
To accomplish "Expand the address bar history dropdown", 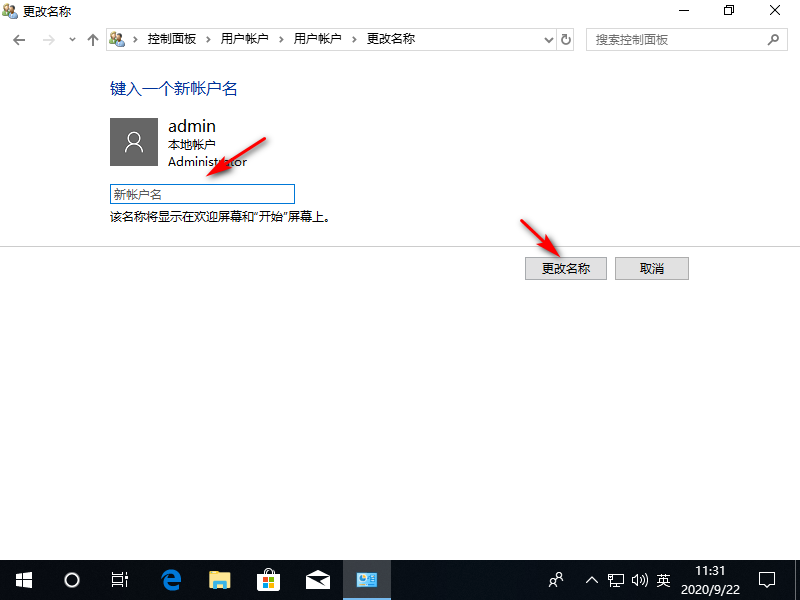I will coord(547,39).
